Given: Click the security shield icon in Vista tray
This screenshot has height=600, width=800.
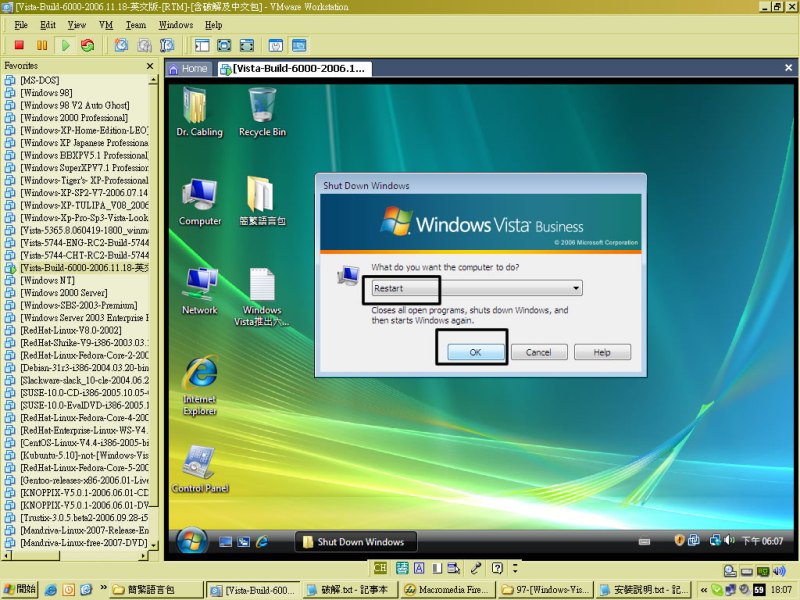Looking at the screenshot, I should click(x=679, y=540).
